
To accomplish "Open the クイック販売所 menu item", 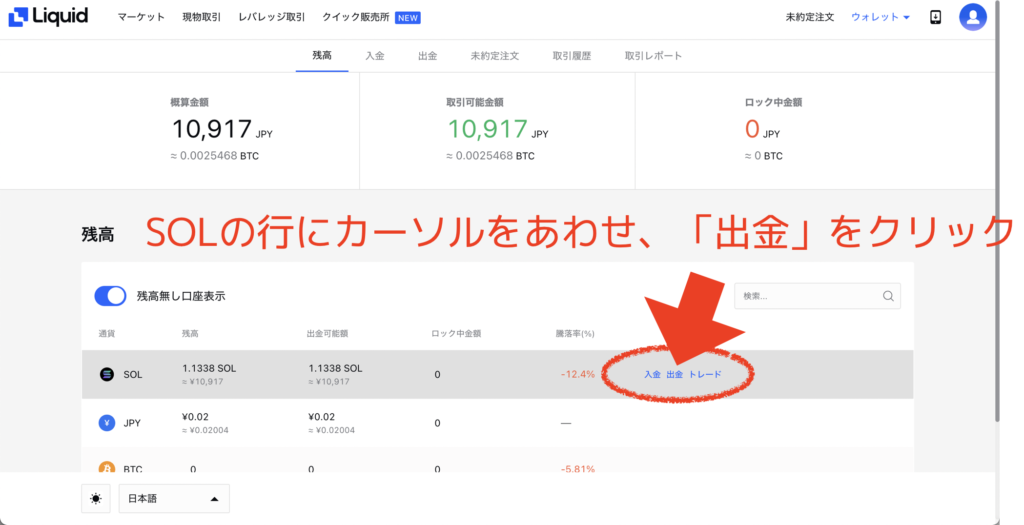I will point(355,17).
